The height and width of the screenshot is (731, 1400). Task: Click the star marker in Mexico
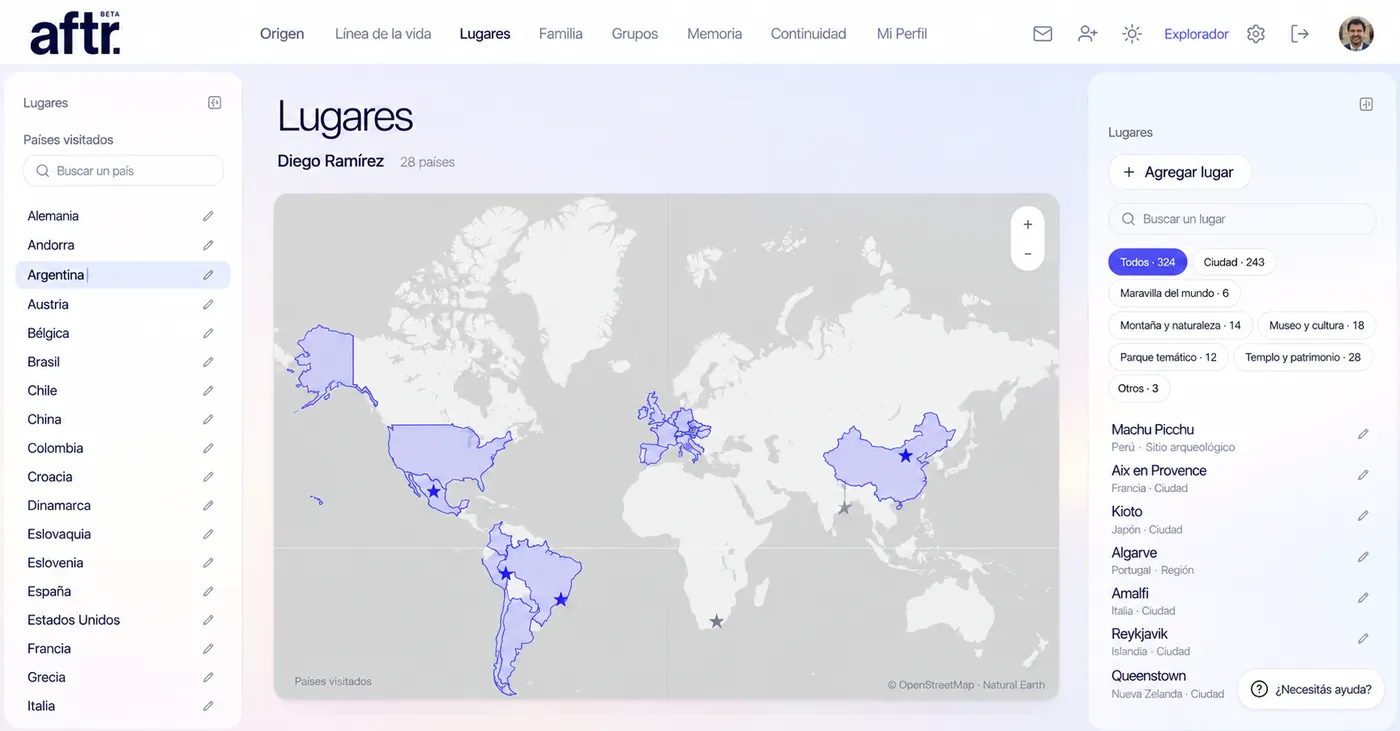tap(434, 492)
